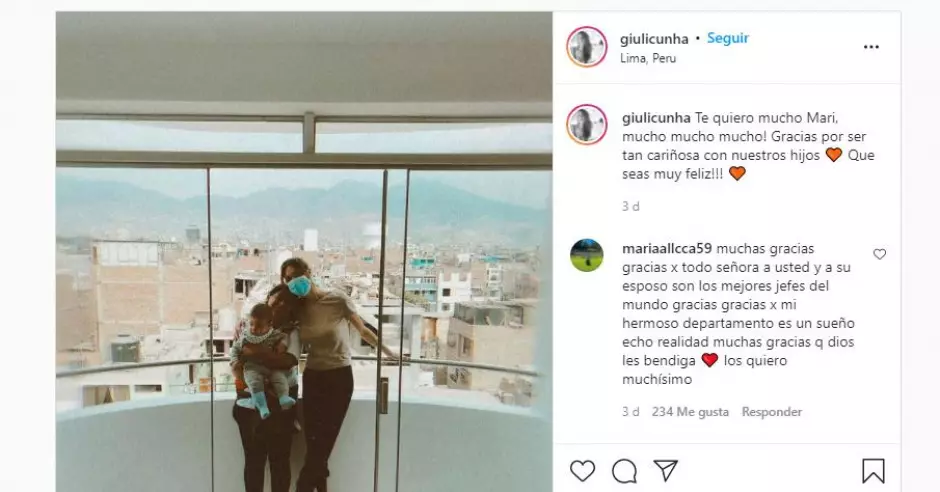Screen dimensions: 940x492
Task: Click the balcony photo of the post
Action: click(304, 252)
